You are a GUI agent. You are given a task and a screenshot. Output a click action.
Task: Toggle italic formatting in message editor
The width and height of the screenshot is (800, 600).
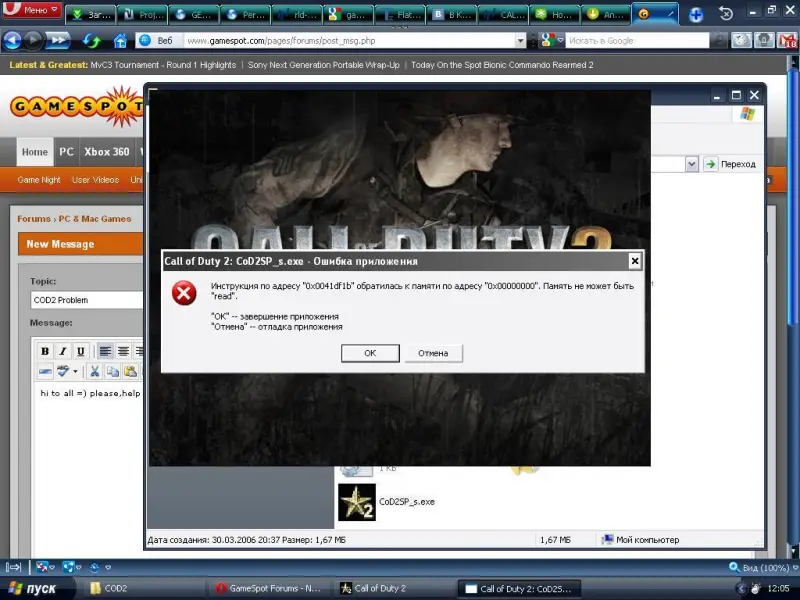63,351
